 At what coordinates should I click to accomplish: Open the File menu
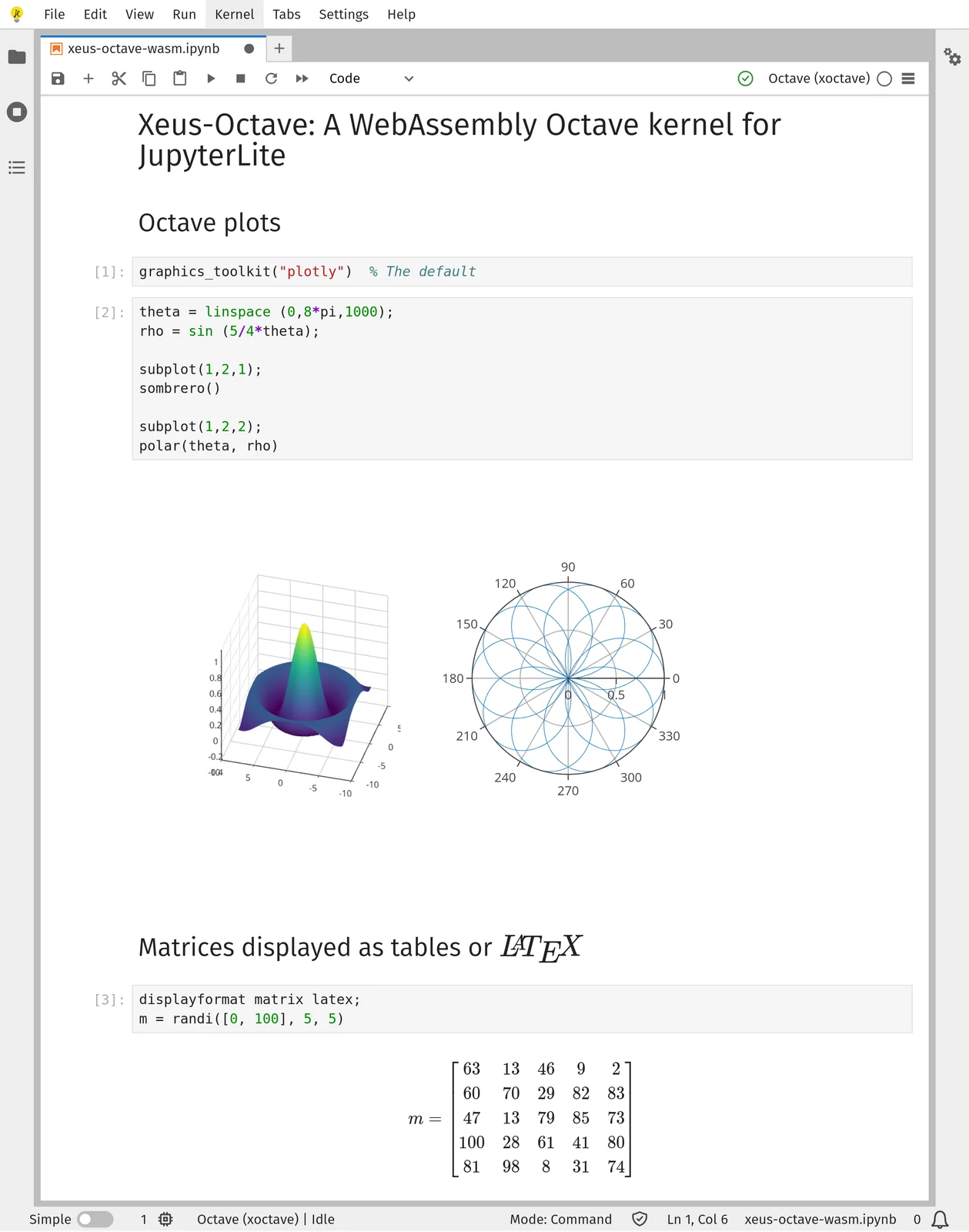click(x=55, y=14)
